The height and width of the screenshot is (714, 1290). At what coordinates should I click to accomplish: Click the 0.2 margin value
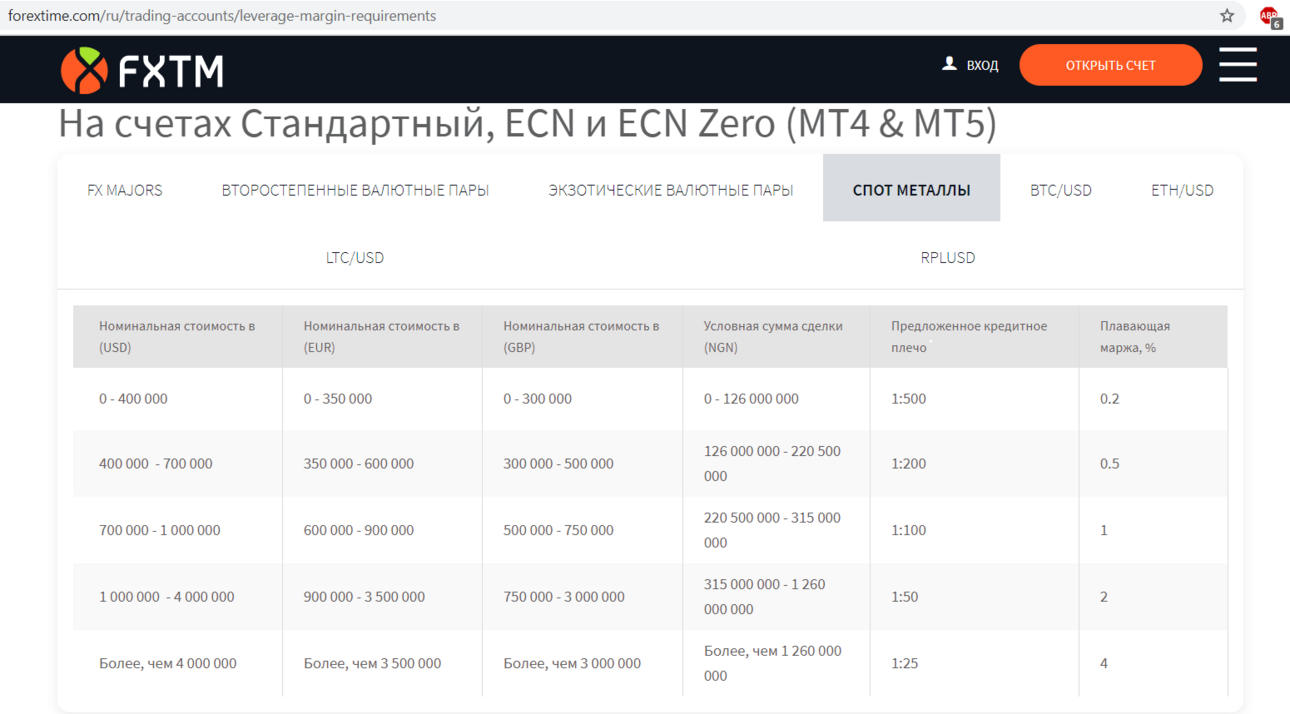click(x=1110, y=399)
